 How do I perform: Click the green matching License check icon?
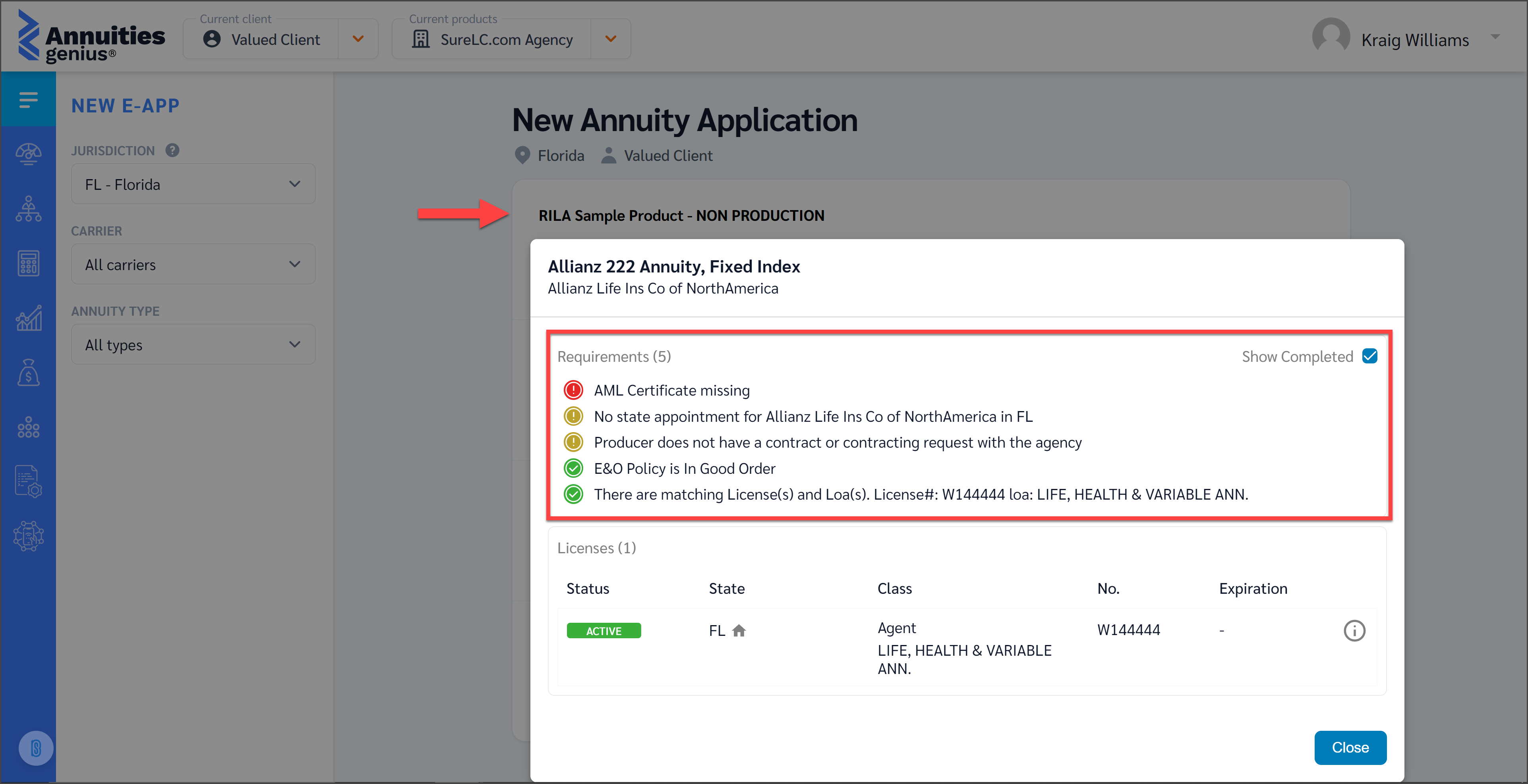(x=574, y=494)
